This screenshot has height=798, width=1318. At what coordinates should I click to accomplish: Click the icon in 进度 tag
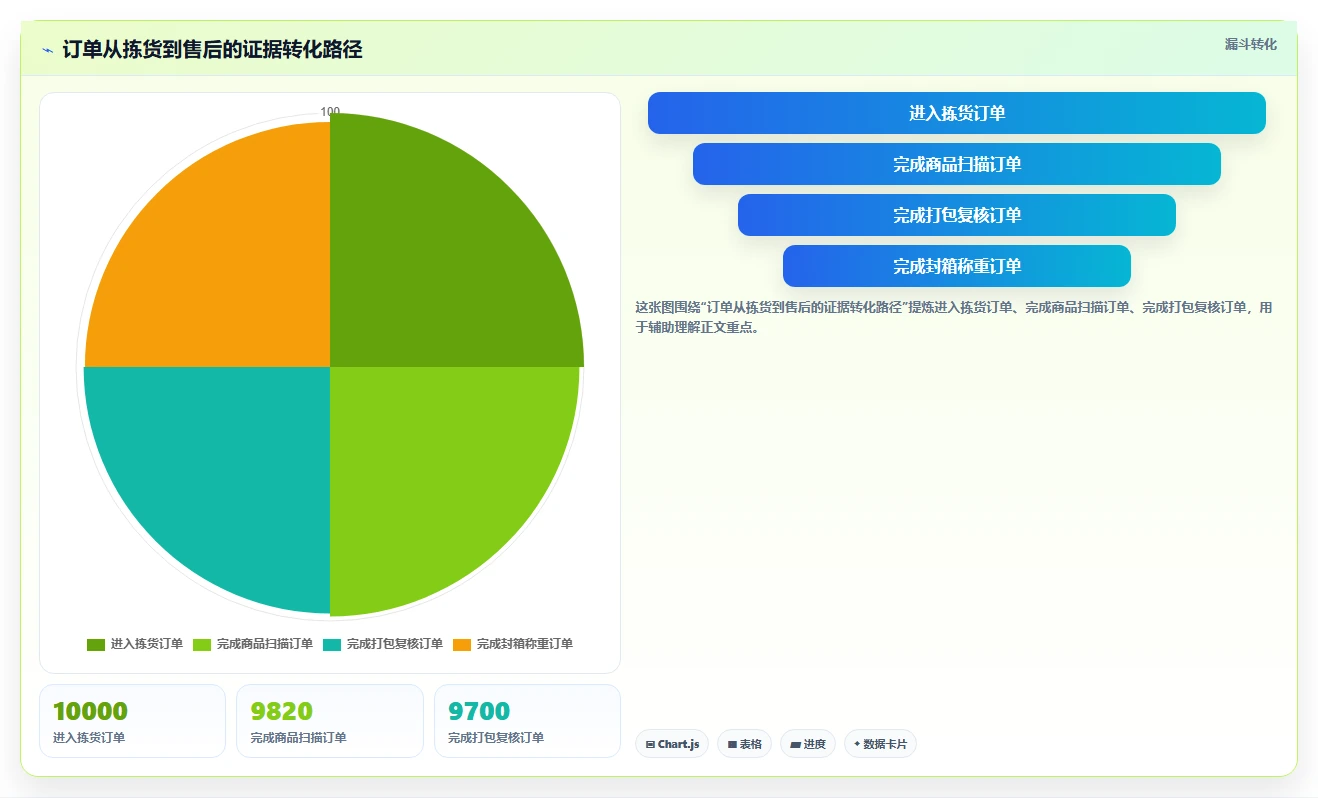click(795, 745)
